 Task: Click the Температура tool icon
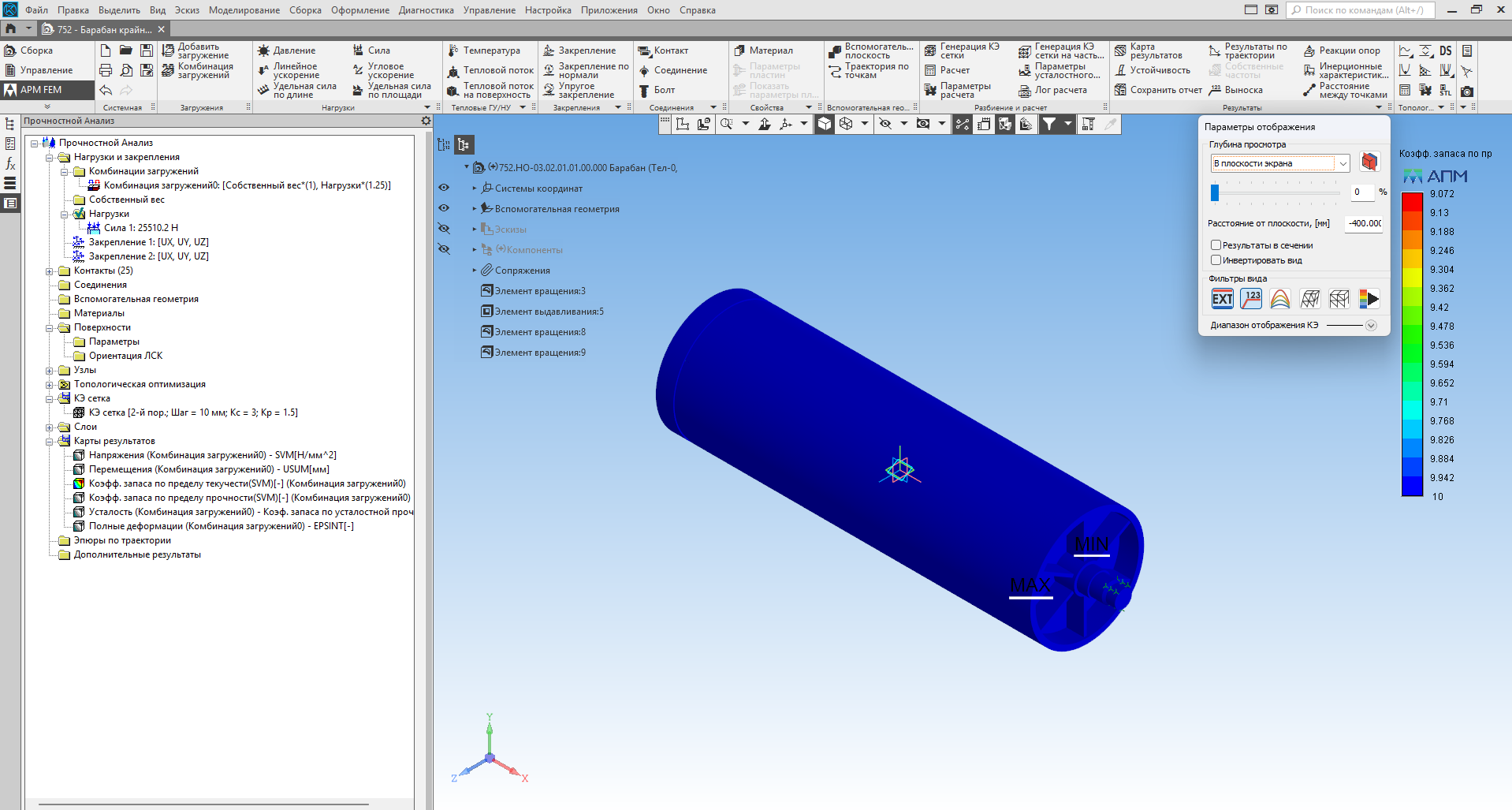[x=454, y=50]
